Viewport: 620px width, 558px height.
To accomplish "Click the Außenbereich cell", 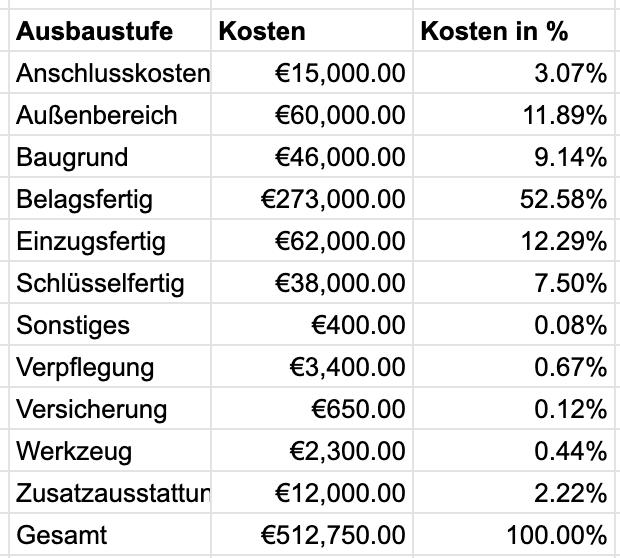I will pos(97,115).
